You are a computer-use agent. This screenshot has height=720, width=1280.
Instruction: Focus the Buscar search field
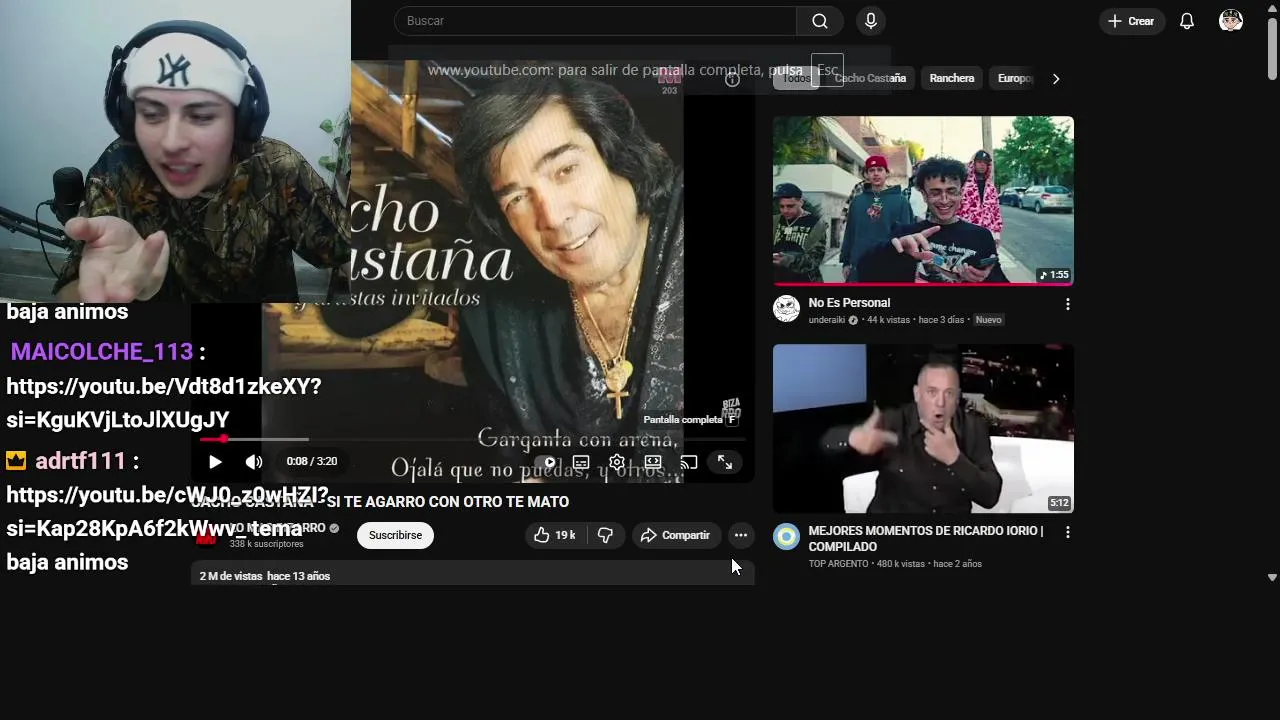pyautogui.click(x=595, y=21)
